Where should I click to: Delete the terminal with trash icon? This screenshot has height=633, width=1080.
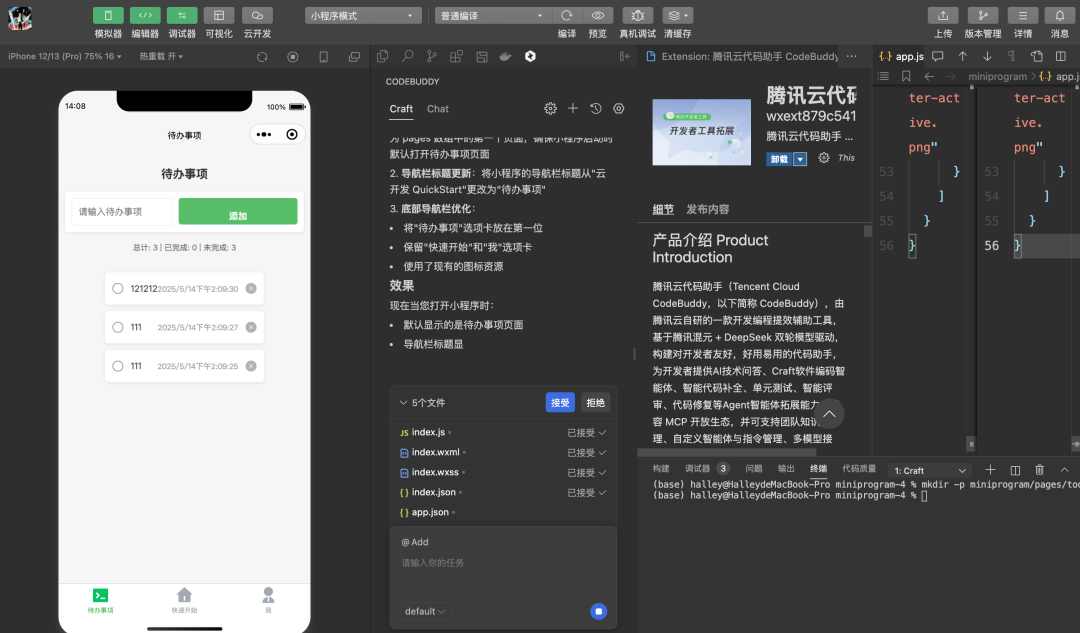tap(1039, 470)
